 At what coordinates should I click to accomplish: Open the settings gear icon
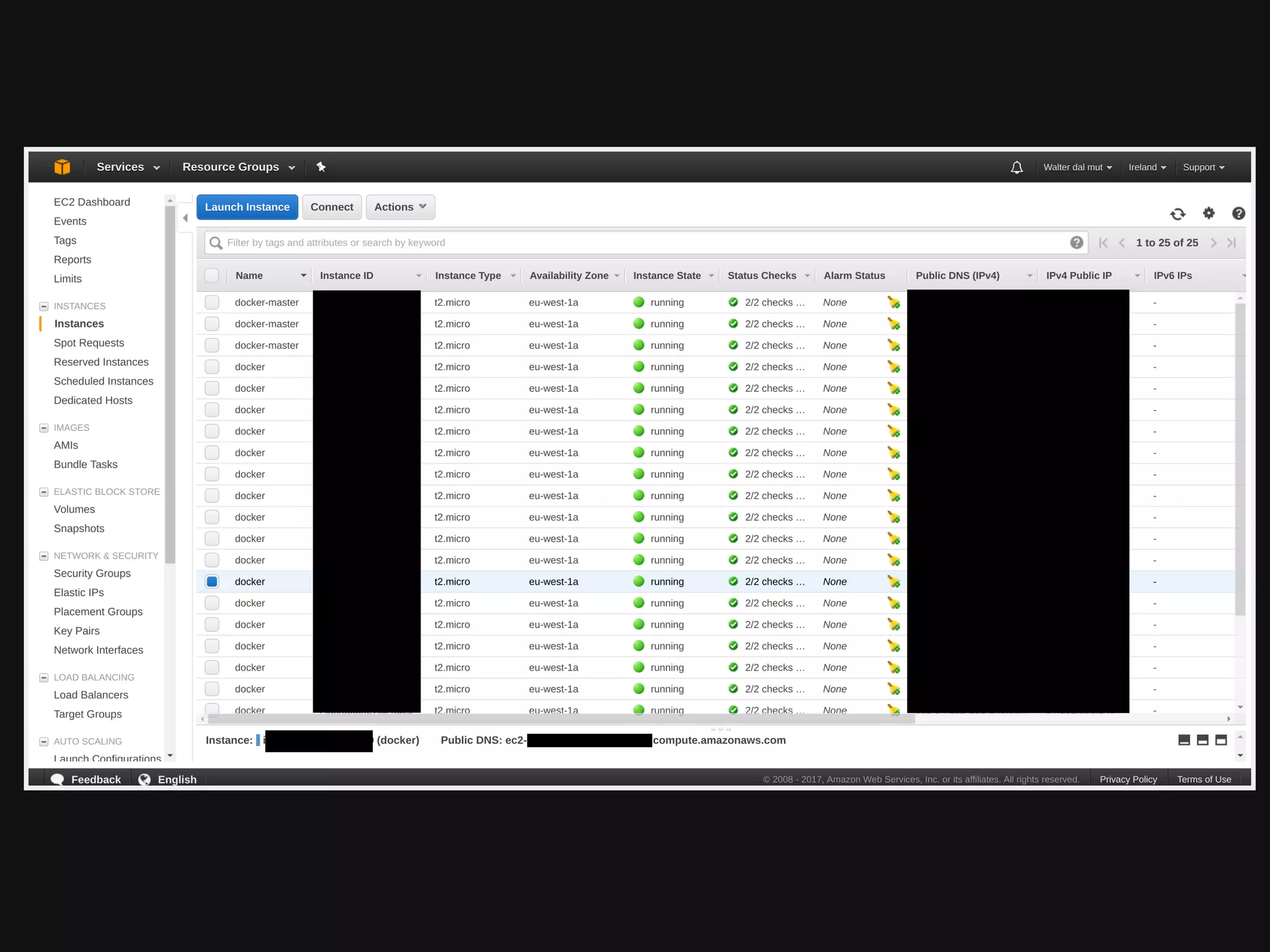click(1209, 213)
